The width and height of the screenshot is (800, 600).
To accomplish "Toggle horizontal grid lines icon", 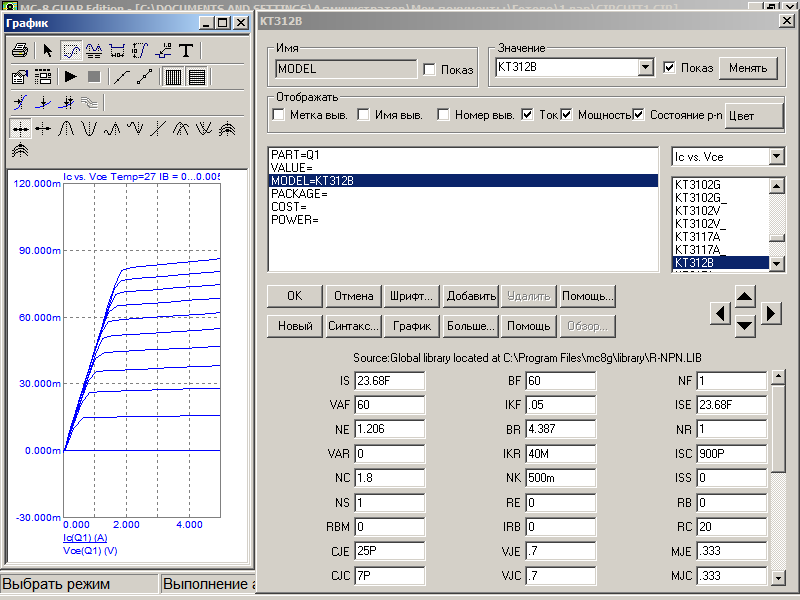I will (x=197, y=76).
